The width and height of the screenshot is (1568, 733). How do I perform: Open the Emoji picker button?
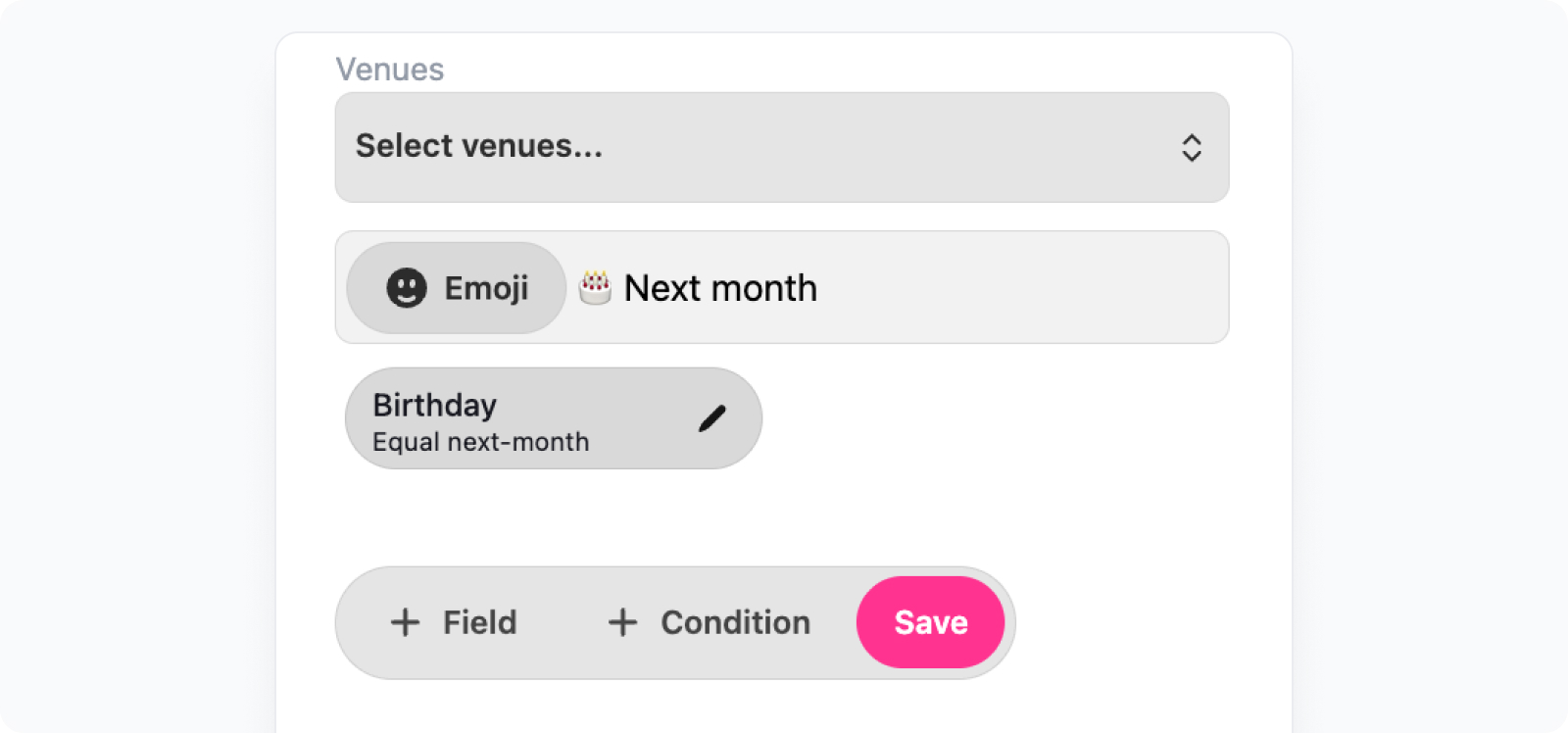tap(457, 288)
